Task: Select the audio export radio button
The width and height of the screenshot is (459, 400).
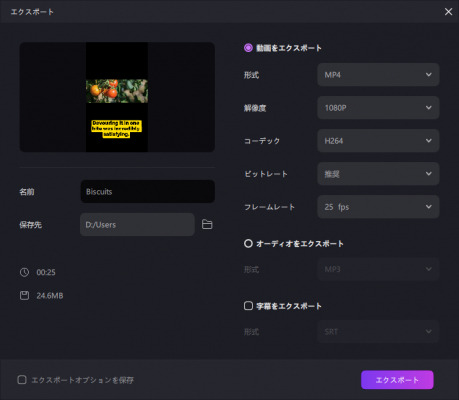Action: [x=248, y=243]
